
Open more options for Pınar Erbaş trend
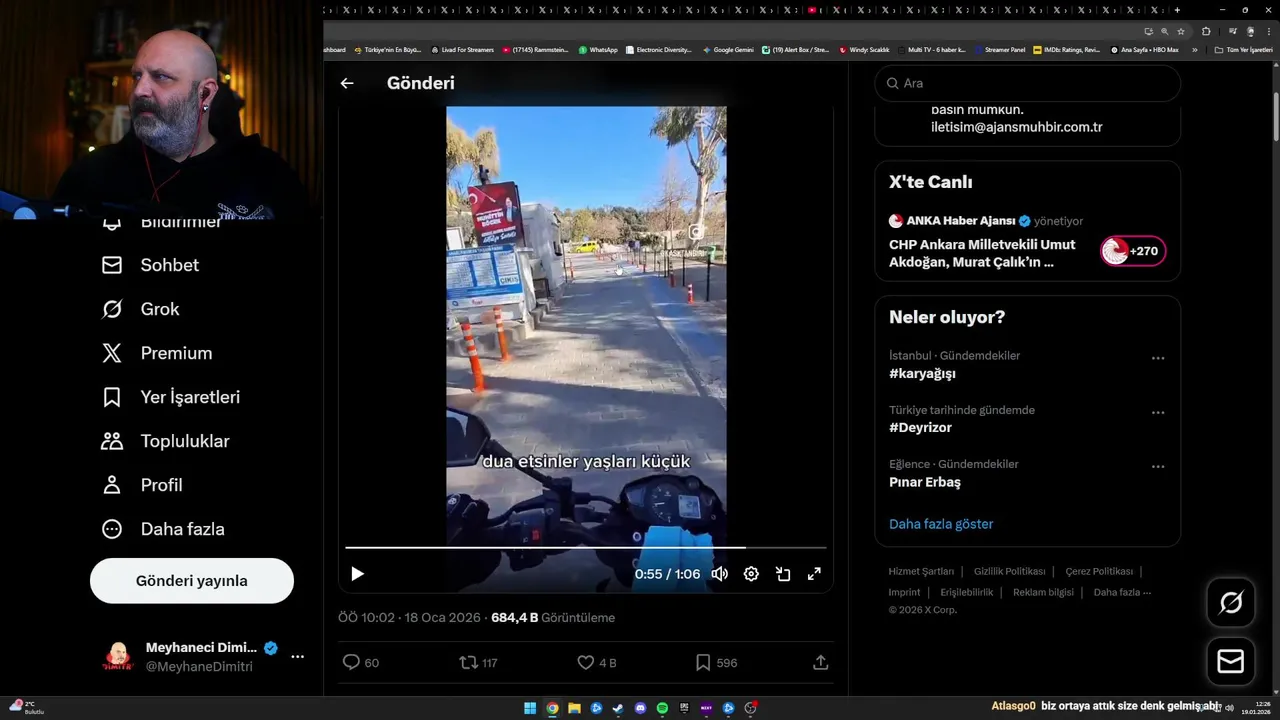click(1158, 466)
